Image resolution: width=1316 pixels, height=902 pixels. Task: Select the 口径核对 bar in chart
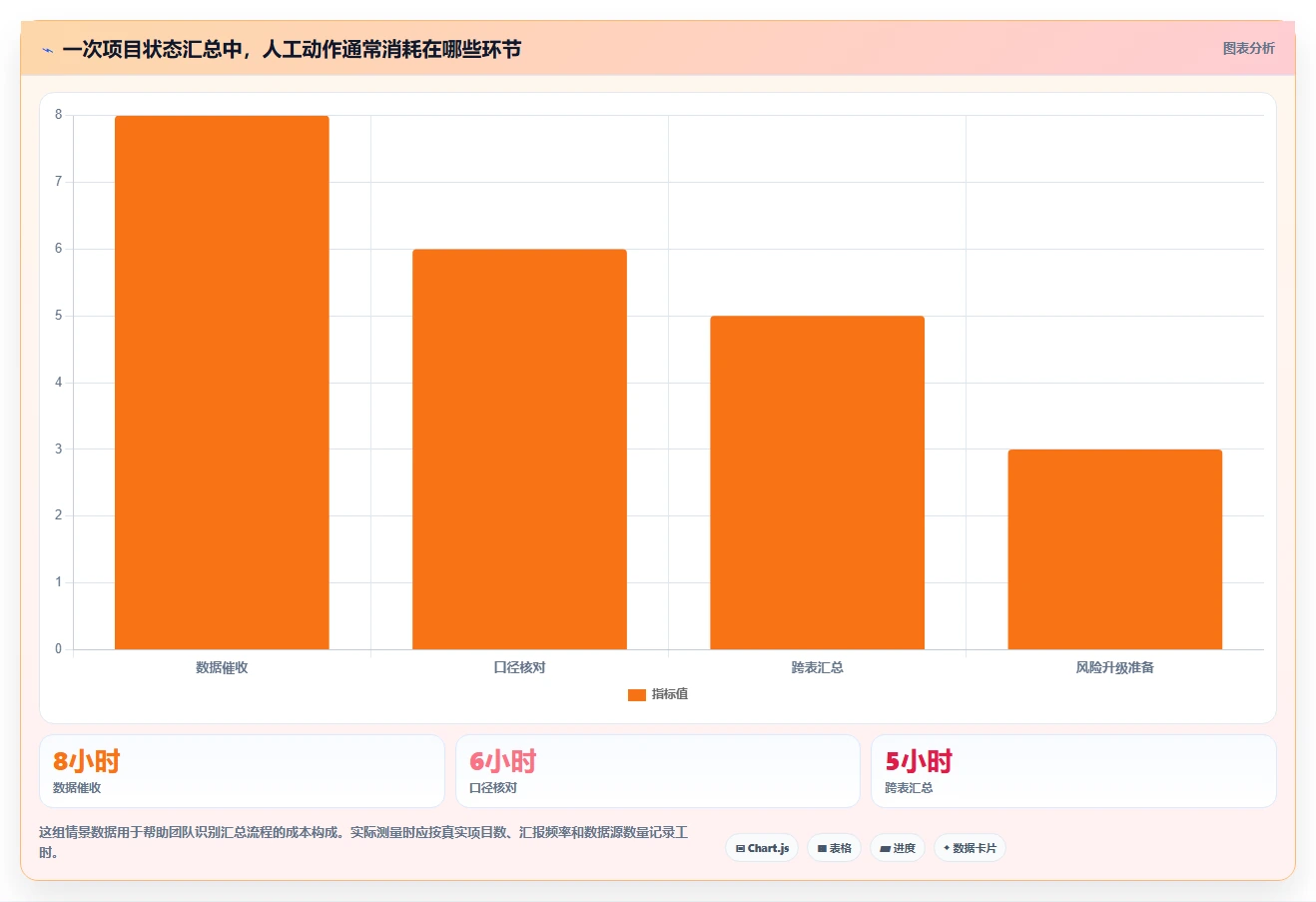[x=519, y=450]
